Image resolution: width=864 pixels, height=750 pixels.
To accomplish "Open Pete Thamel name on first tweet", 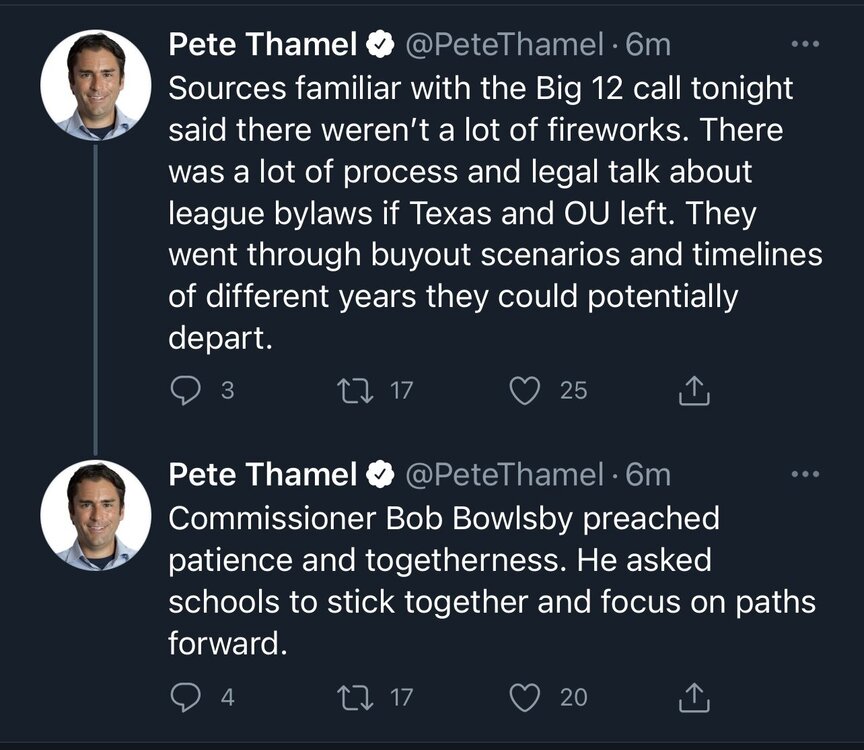I will [x=263, y=45].
